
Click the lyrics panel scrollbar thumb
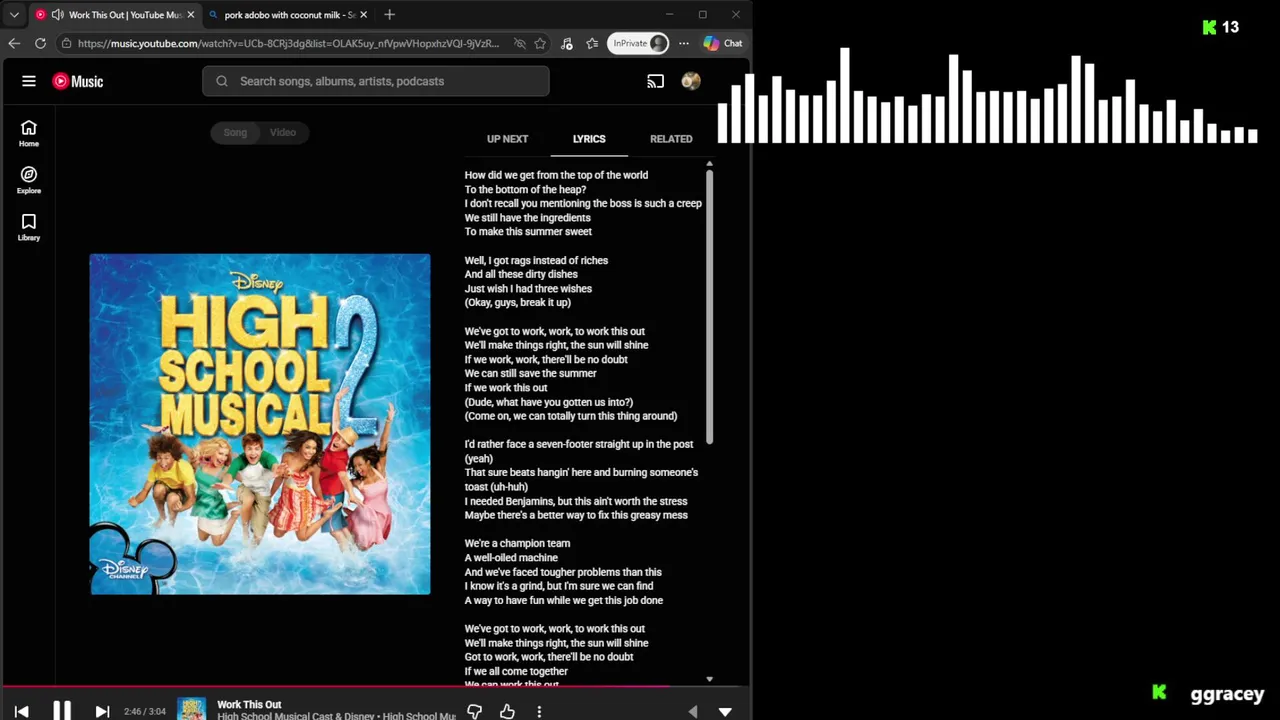[709, 305]
